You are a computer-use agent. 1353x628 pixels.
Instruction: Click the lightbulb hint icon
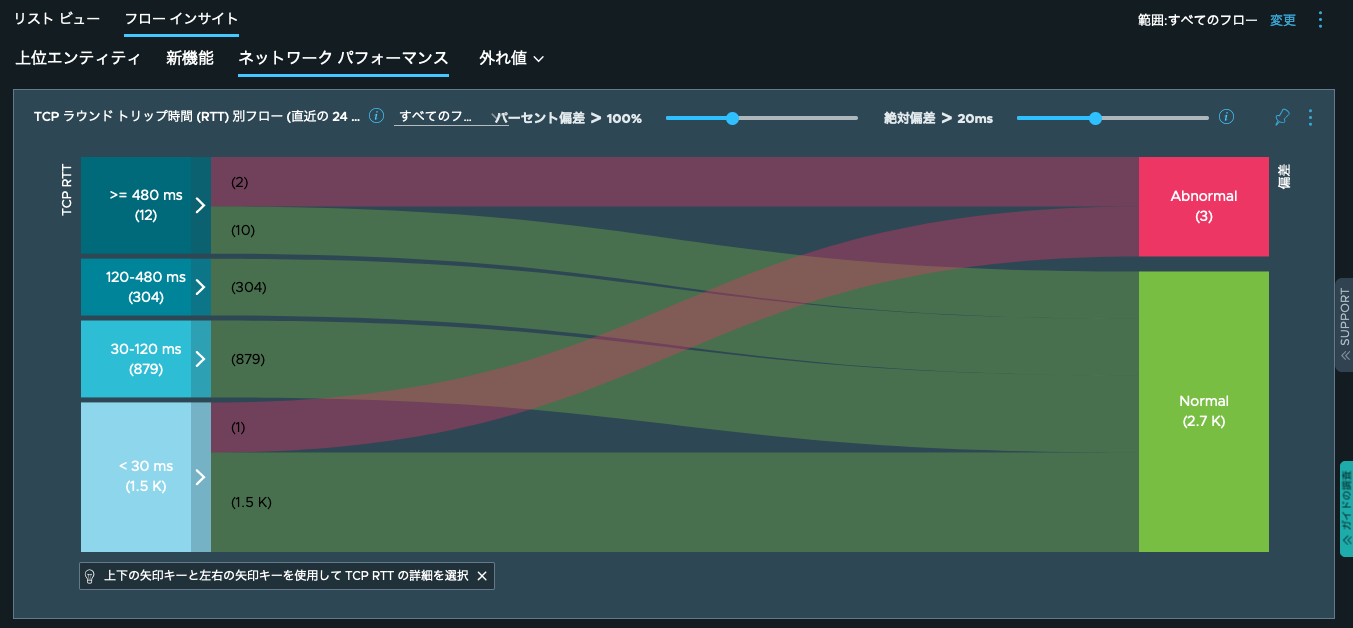click(x=90, y=576)
